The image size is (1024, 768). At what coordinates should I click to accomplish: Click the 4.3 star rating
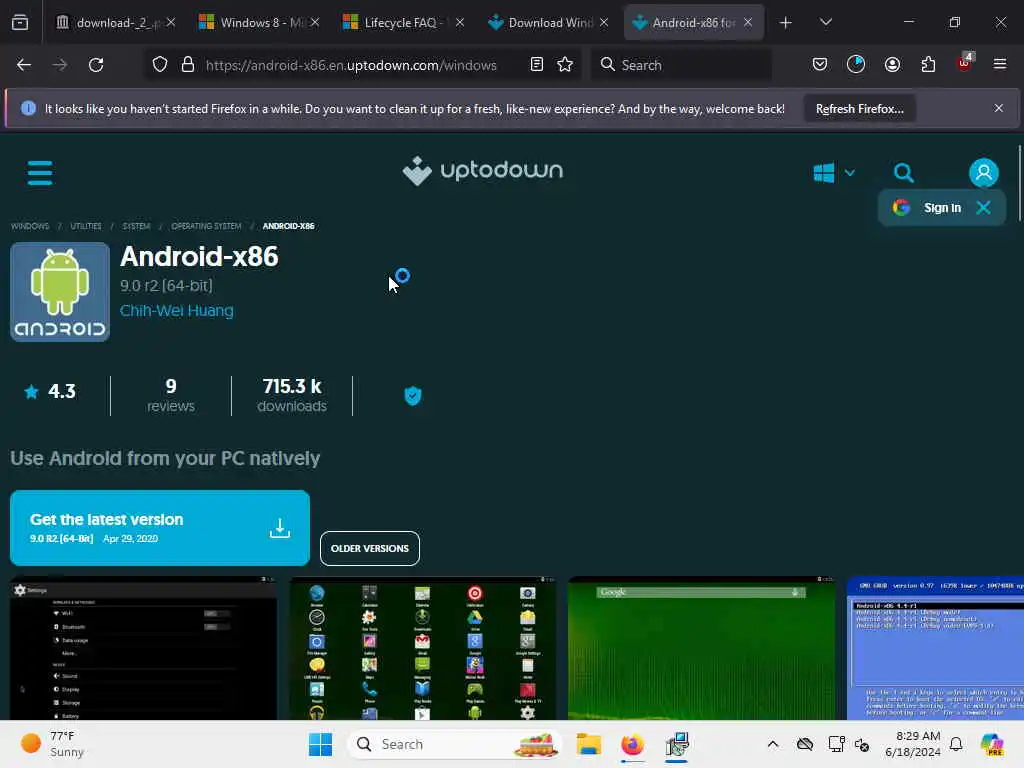(50, 391)
